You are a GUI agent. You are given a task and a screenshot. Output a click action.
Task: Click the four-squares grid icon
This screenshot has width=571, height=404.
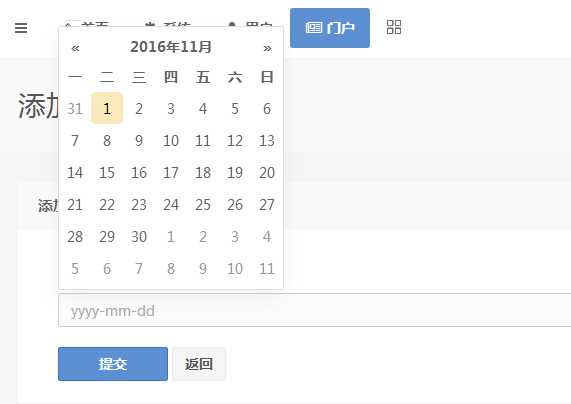tap(394, 27)
